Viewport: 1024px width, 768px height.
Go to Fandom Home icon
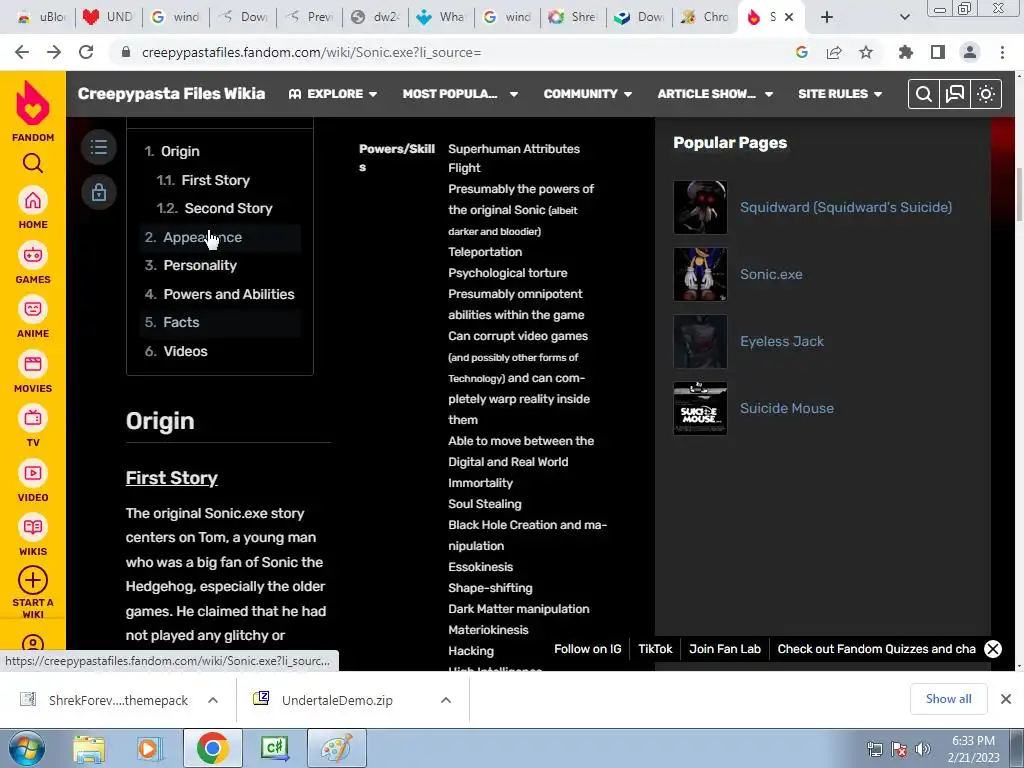click(x=33, y=200)
